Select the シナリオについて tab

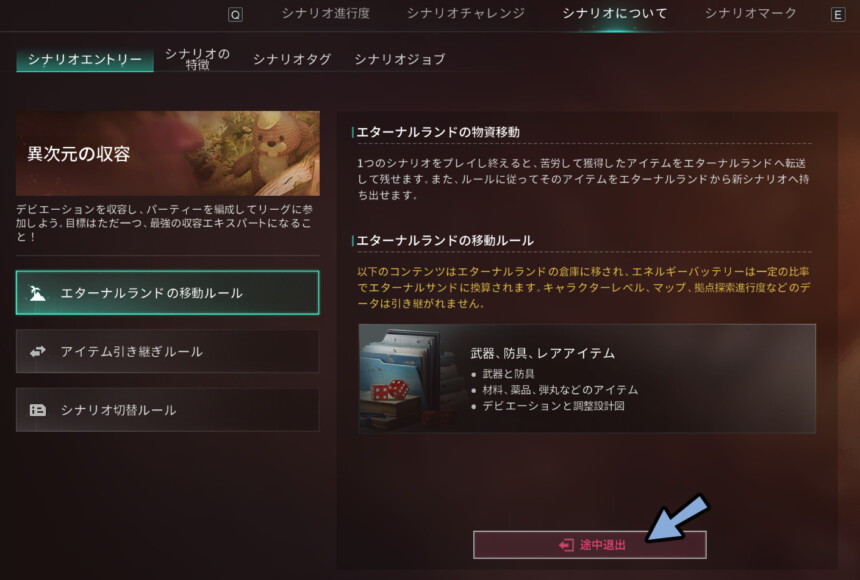(614, 14)
